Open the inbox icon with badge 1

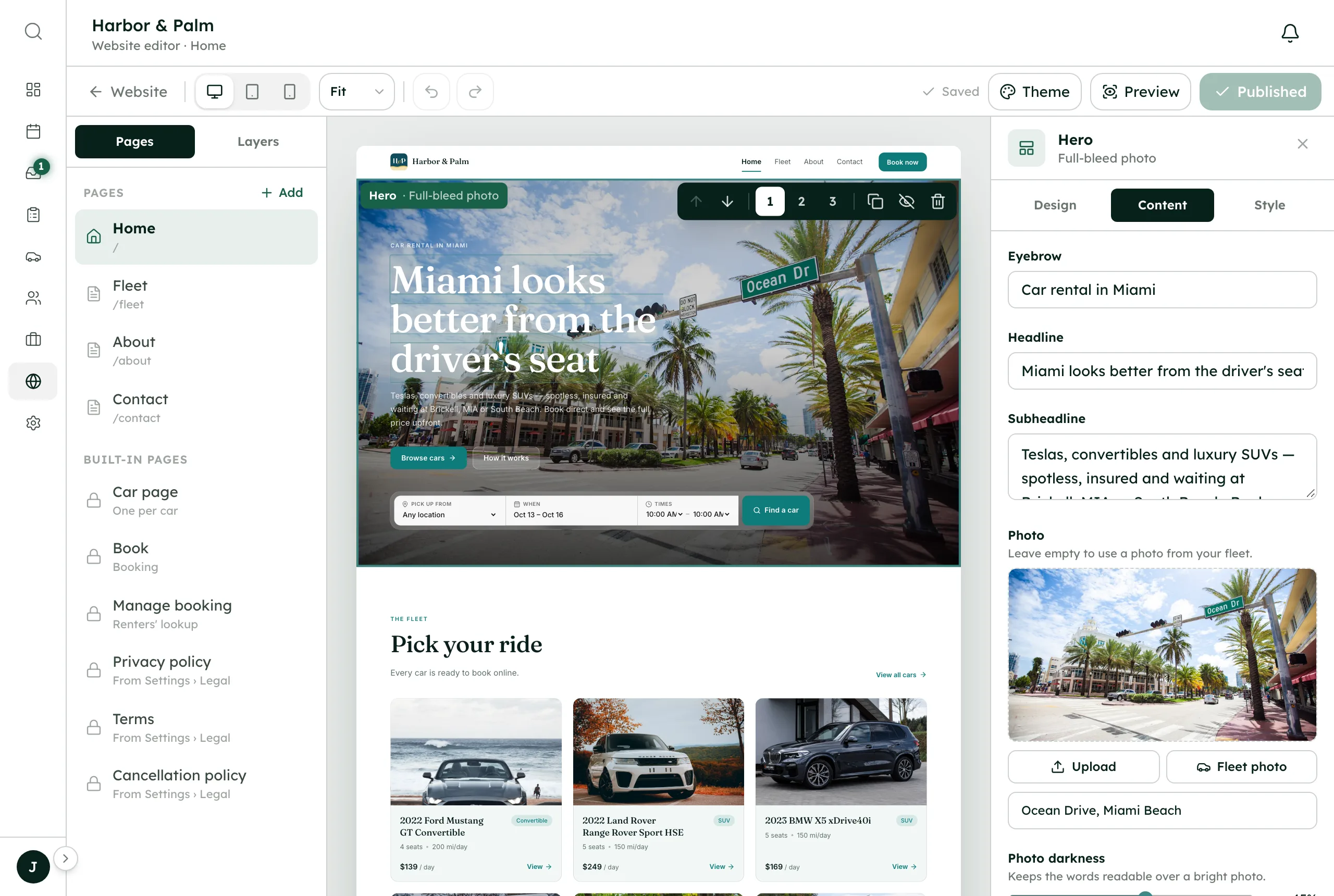click(x=33, y=172)
